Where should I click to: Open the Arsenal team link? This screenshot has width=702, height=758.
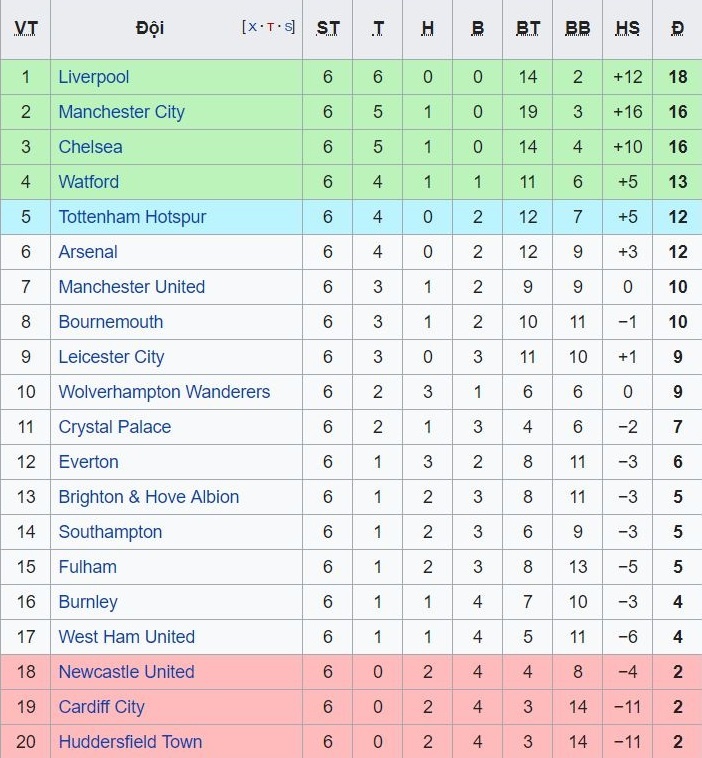[x=88, y=252]
